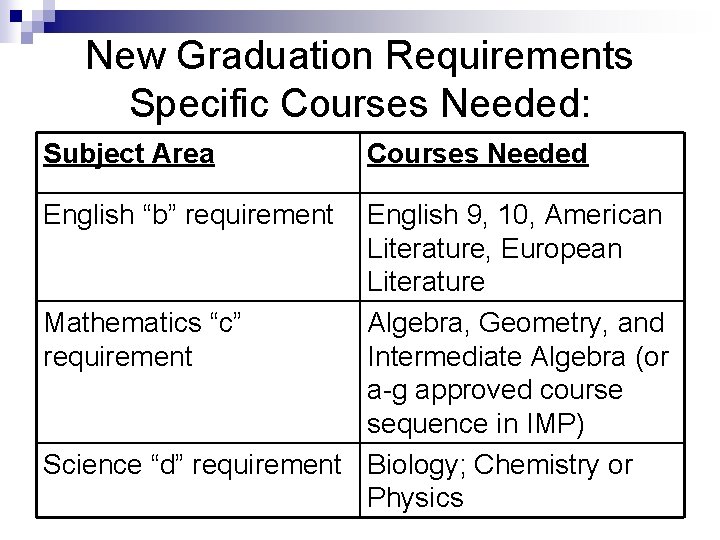This screenshot has height=540, width=720.
Task: Click the 'Courses Needed' column header
Action: (478, 154)
